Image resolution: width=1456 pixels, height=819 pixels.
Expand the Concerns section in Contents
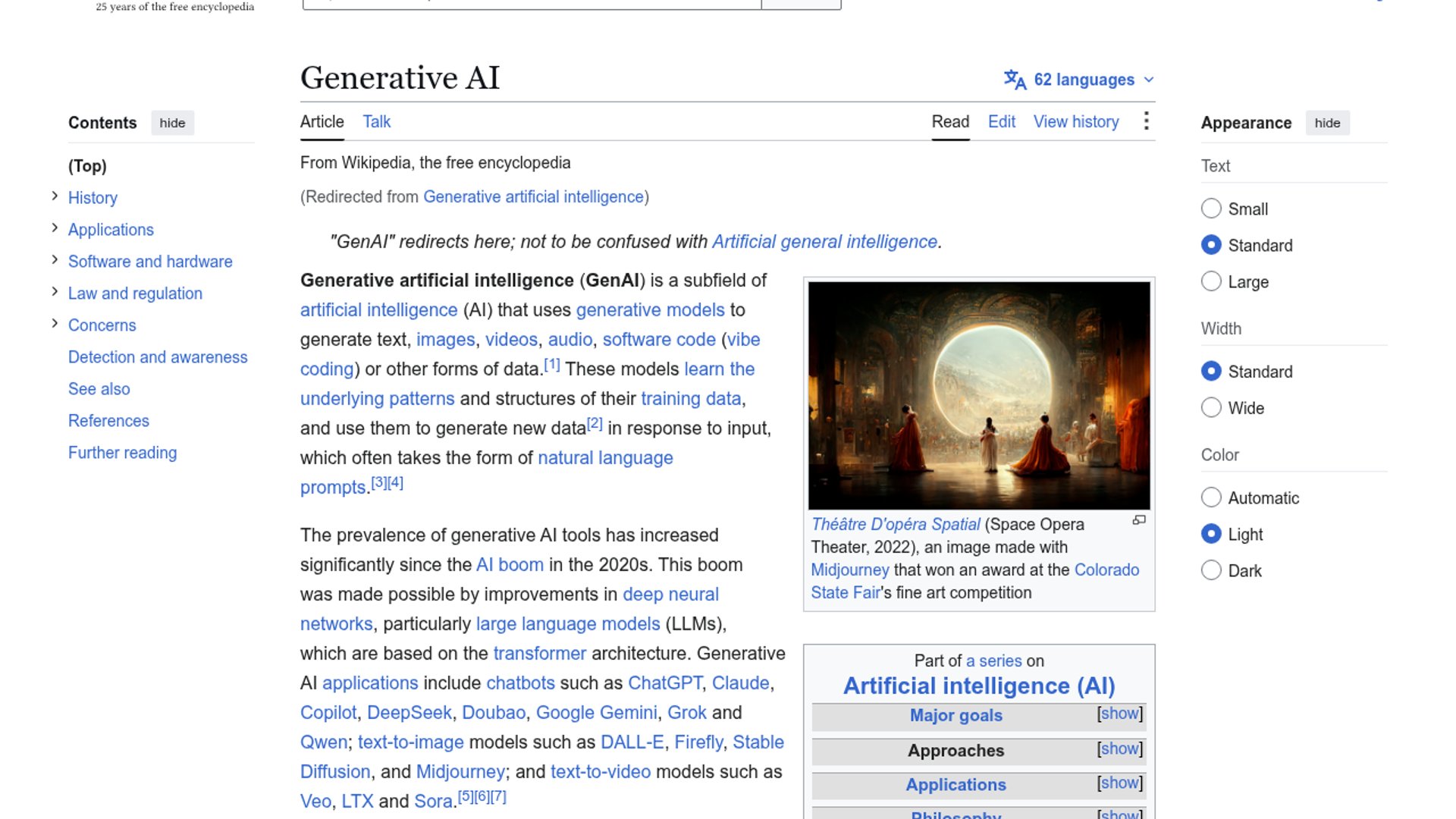pyautogui.click(x=55, y=324)
